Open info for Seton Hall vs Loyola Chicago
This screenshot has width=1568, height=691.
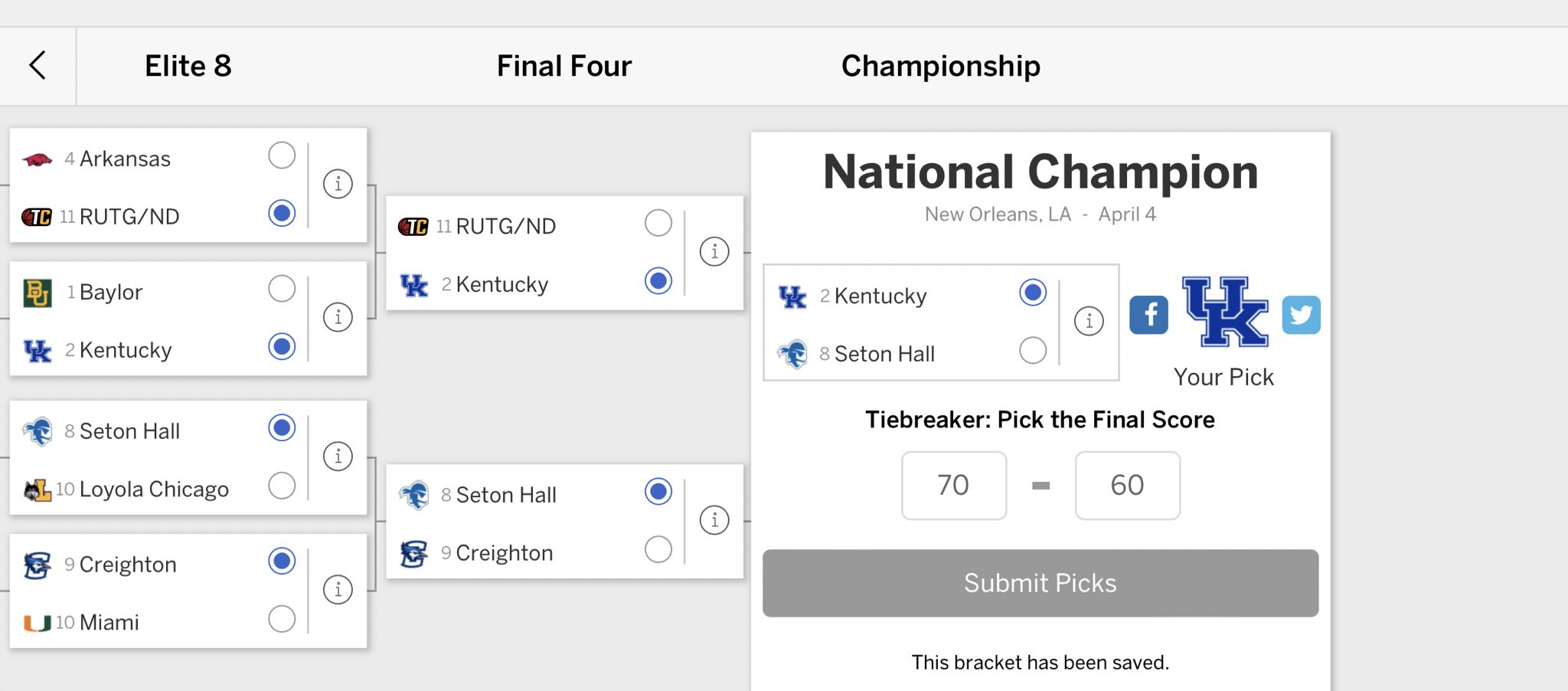pos(338,457)
